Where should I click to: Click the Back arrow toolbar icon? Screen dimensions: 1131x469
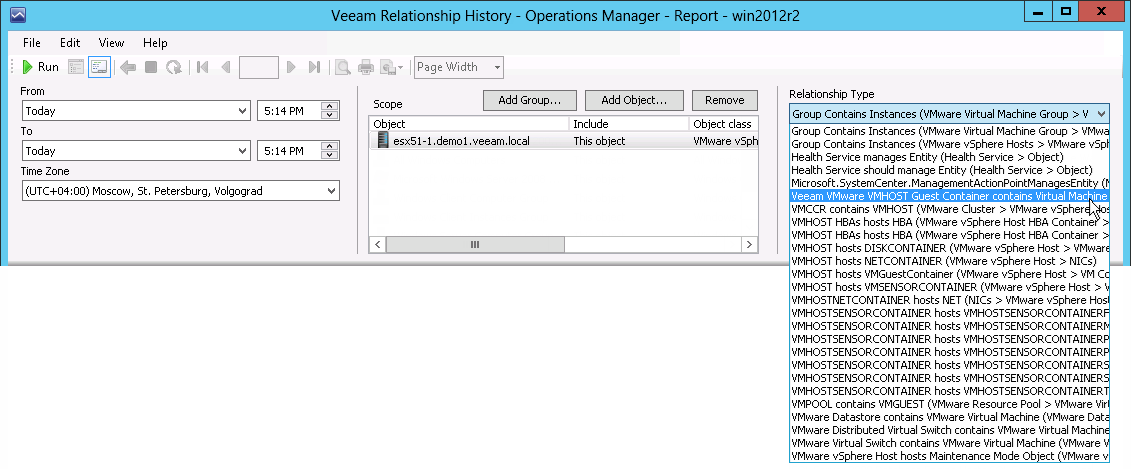(x=128, y=67)
